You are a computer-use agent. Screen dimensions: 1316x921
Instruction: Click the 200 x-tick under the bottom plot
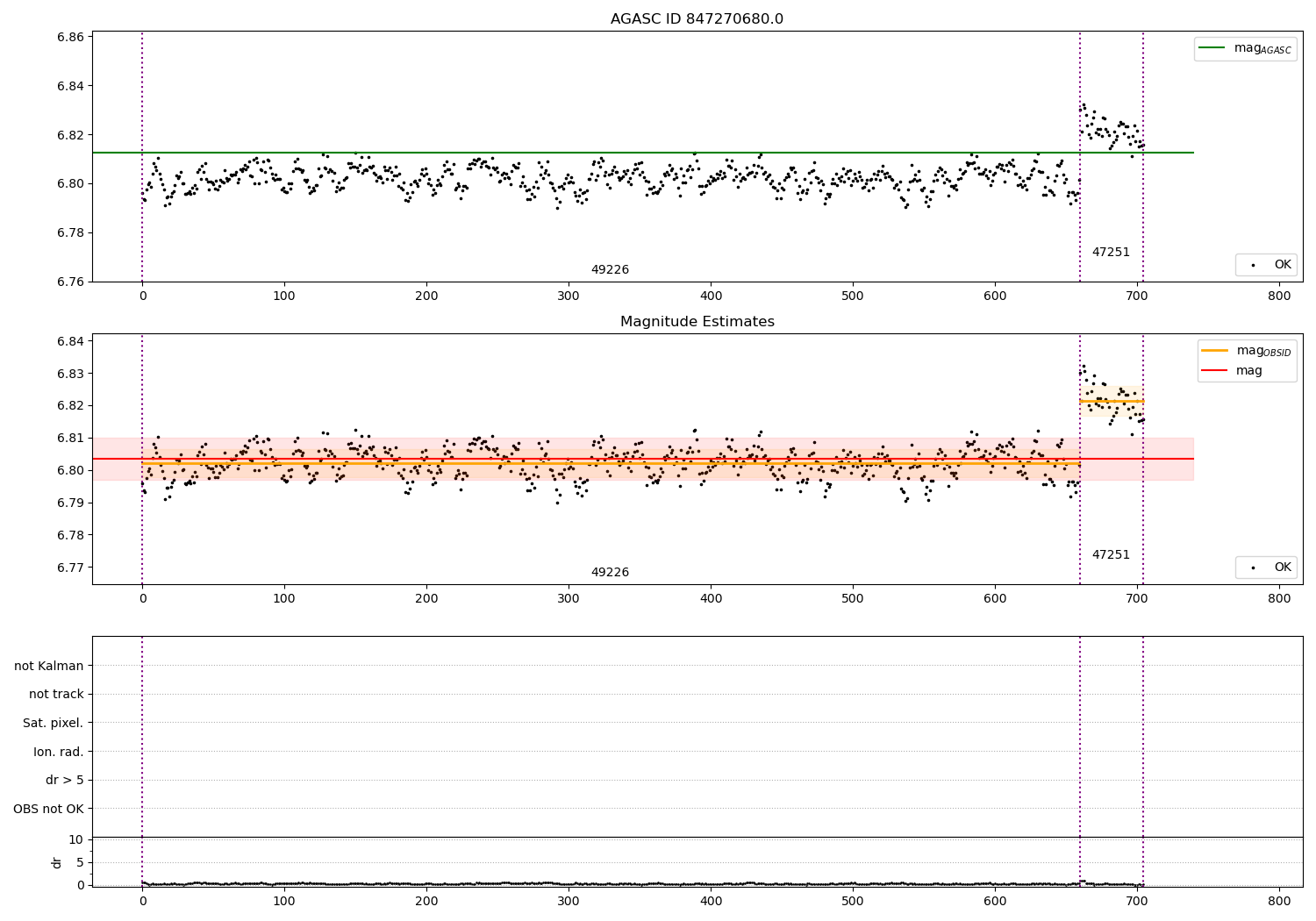pos(426,900)
